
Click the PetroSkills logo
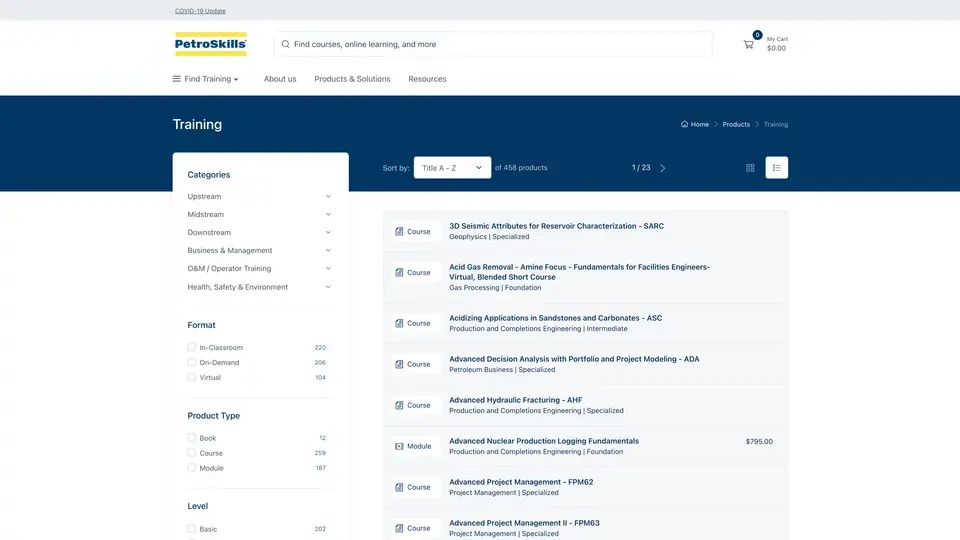click(x=211, y=44)
